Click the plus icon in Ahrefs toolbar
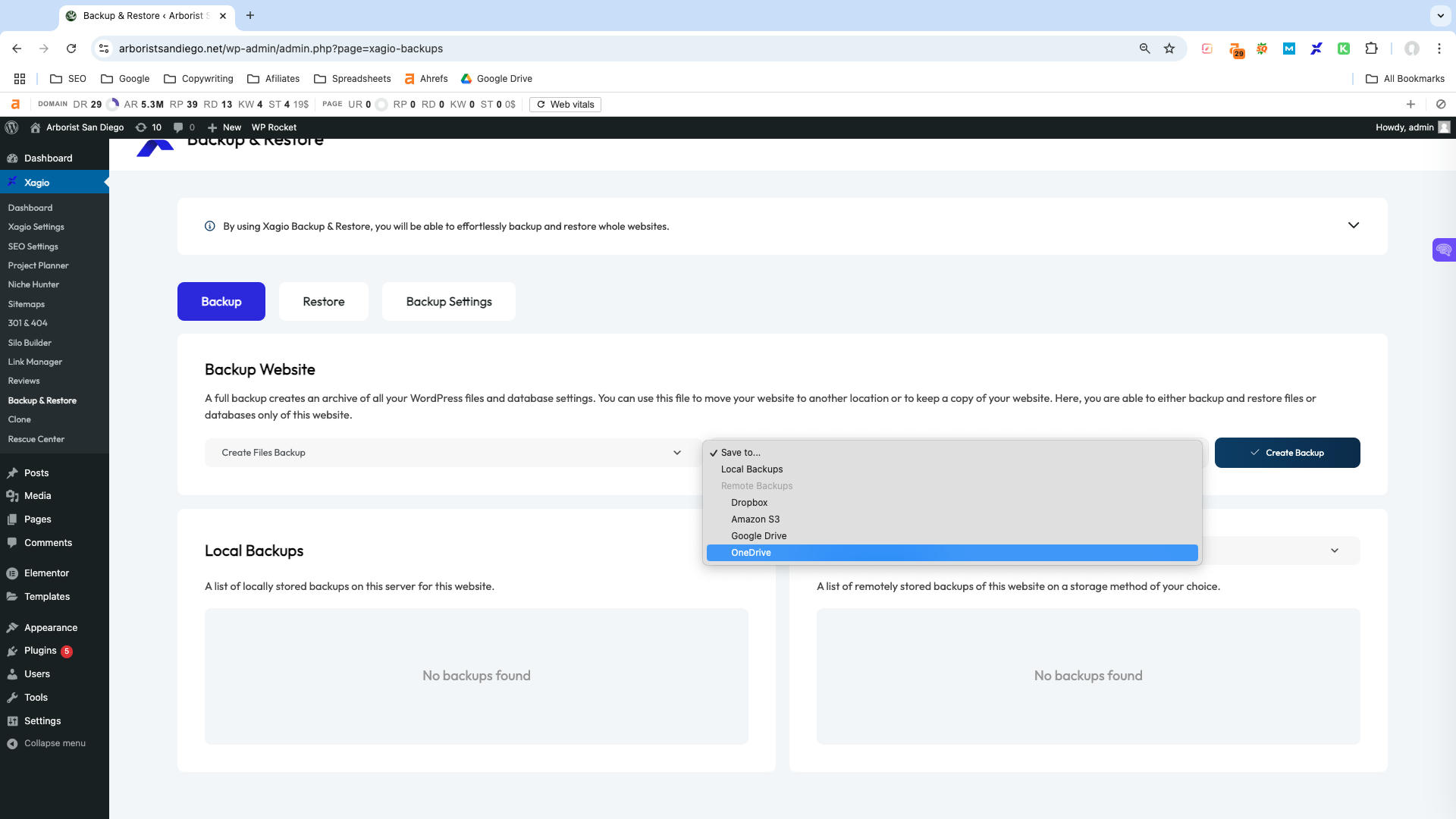 [1410, 105]
